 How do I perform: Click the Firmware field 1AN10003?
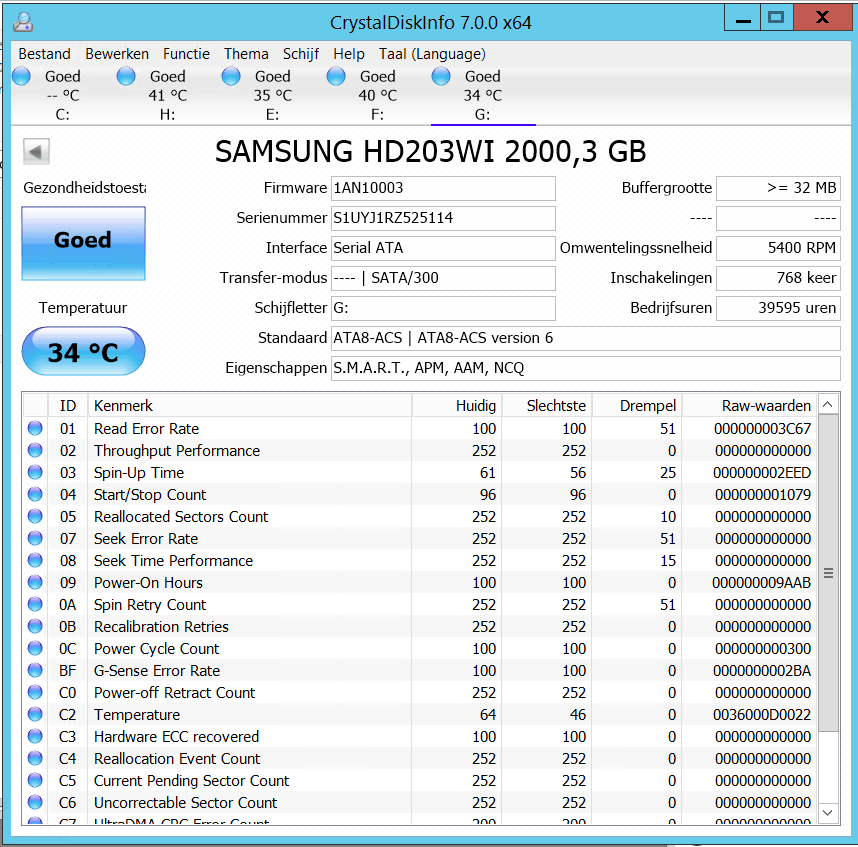point(443,188)
